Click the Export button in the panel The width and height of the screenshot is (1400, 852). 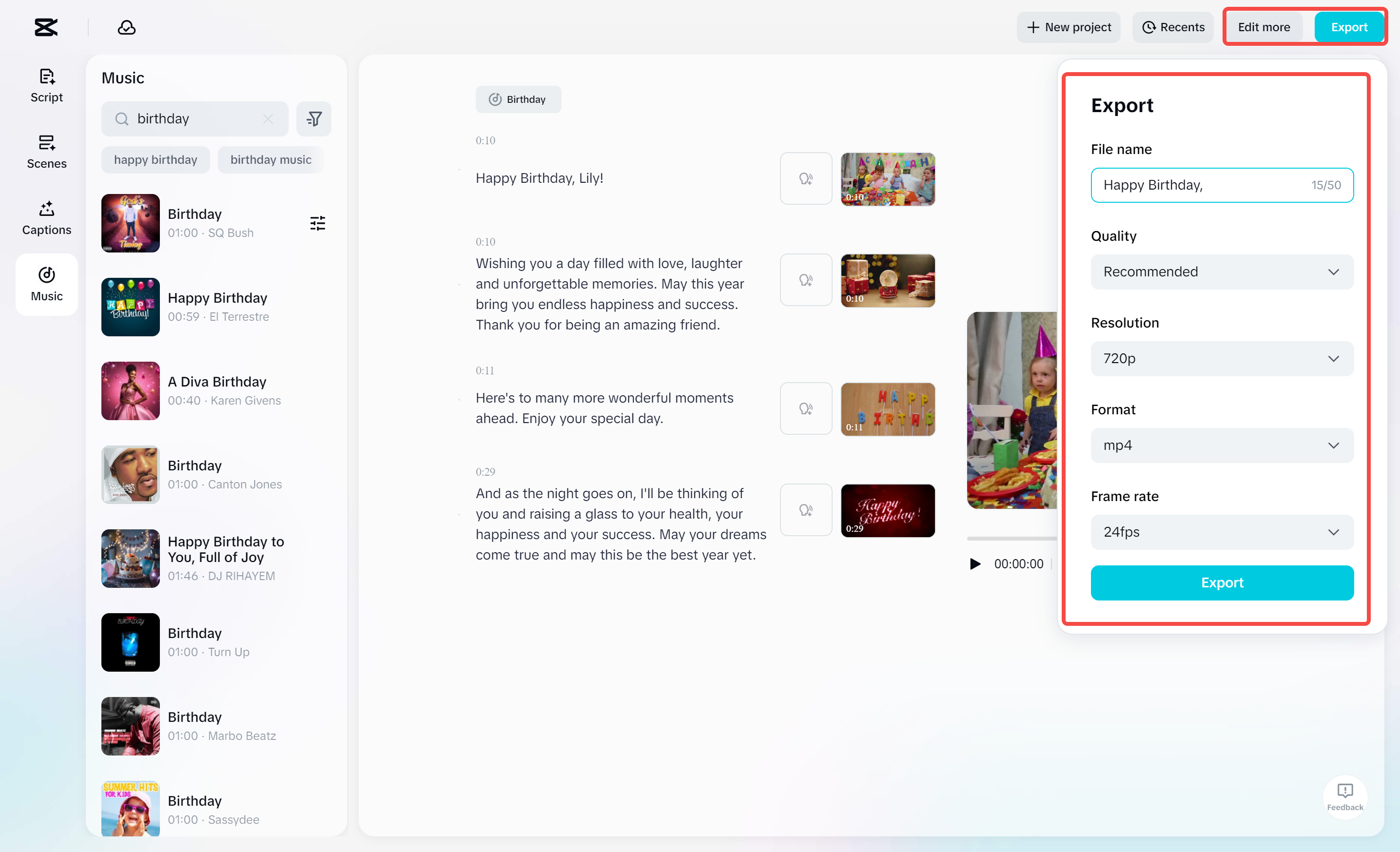tap(1222, 583)
